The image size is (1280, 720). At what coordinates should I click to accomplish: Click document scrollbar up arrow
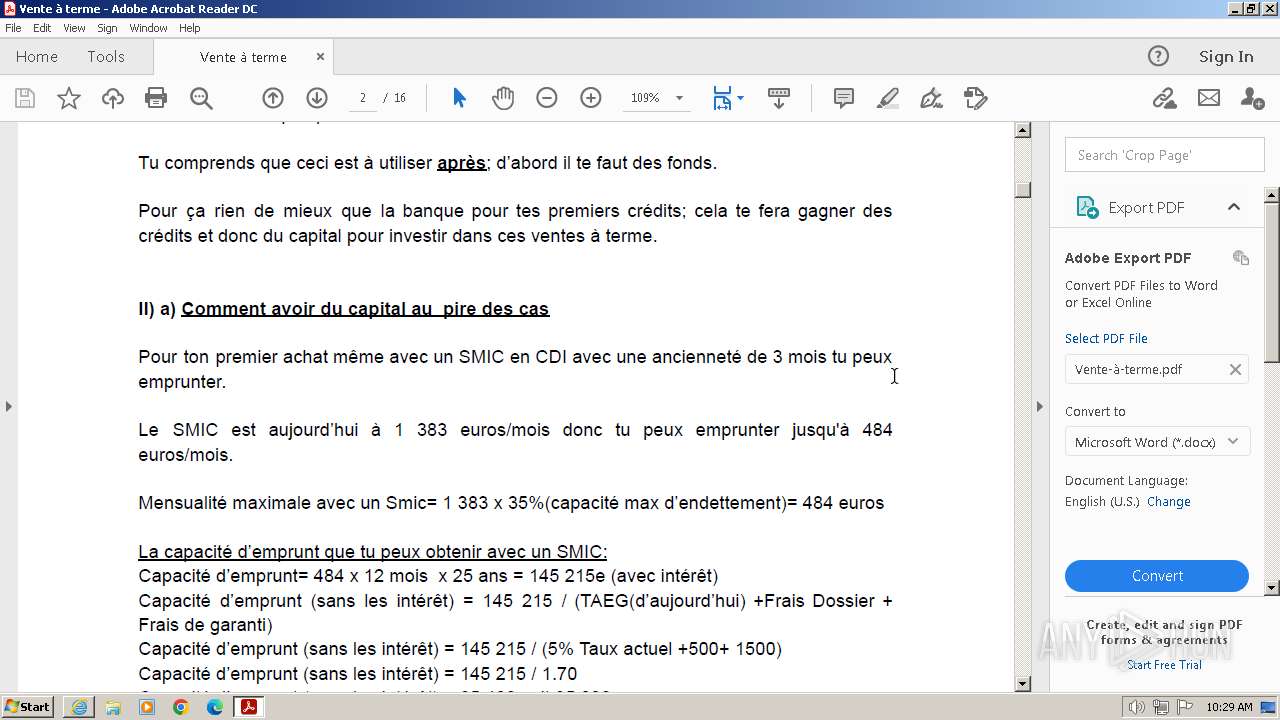tap(1023, 130)
